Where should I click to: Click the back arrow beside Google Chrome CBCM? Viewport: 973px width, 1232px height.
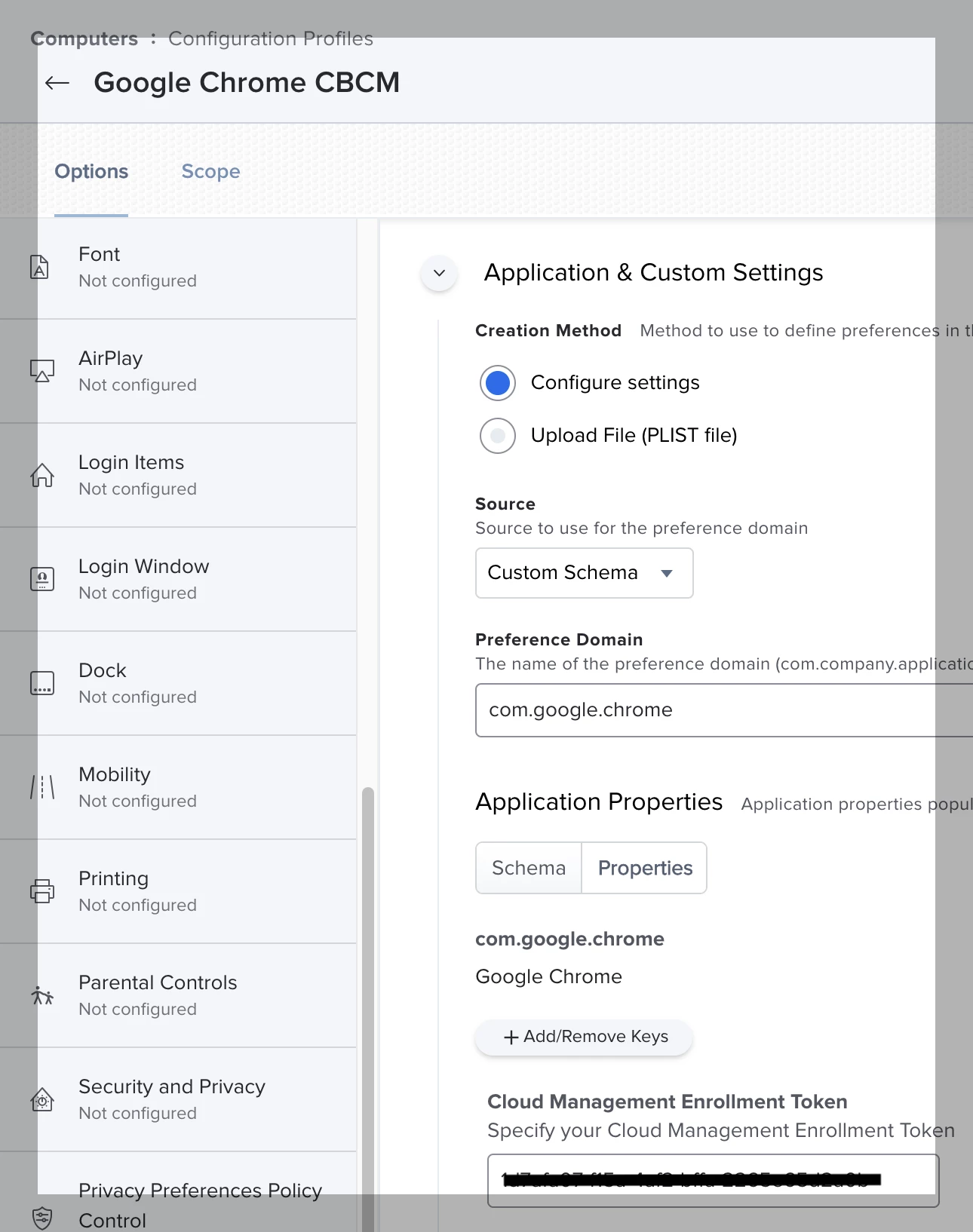[x=57, y=83]
